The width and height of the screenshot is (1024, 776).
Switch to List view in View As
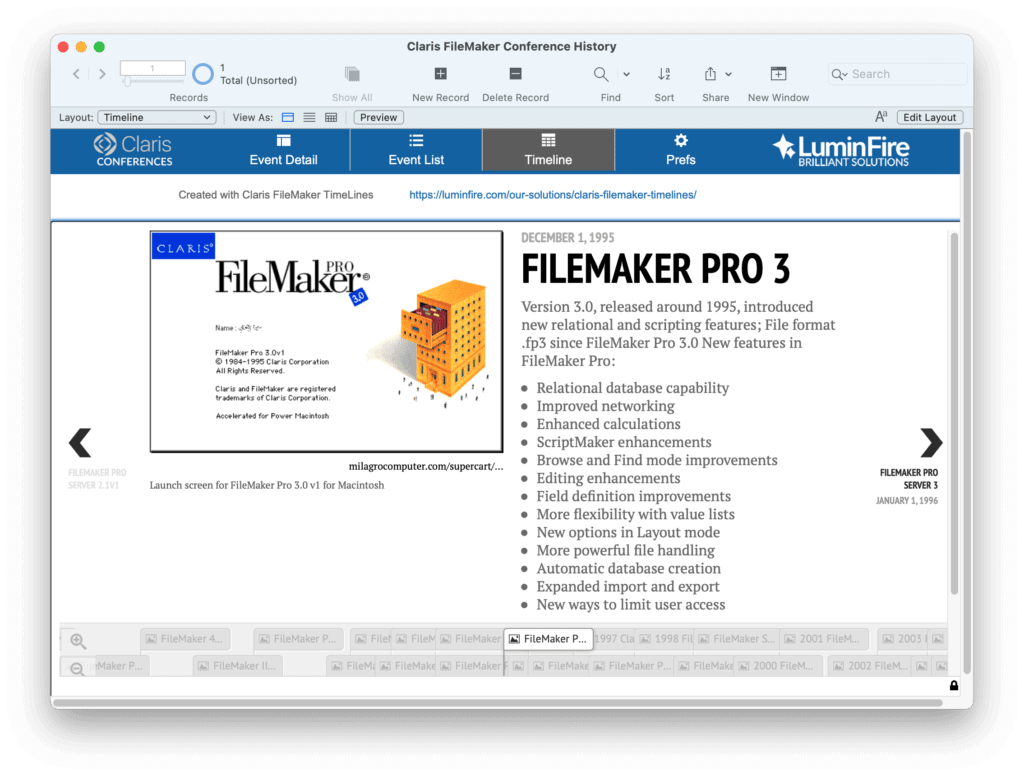point(310,117)
